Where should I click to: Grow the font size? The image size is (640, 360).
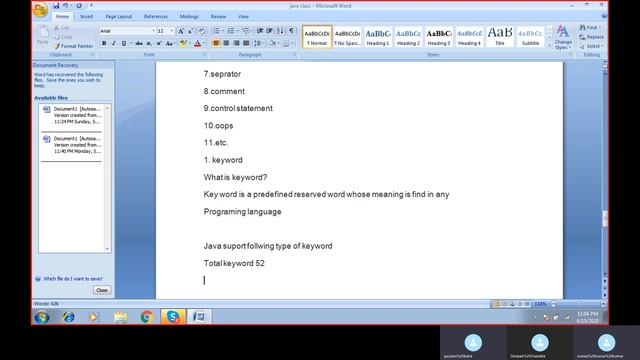point(181,31)
